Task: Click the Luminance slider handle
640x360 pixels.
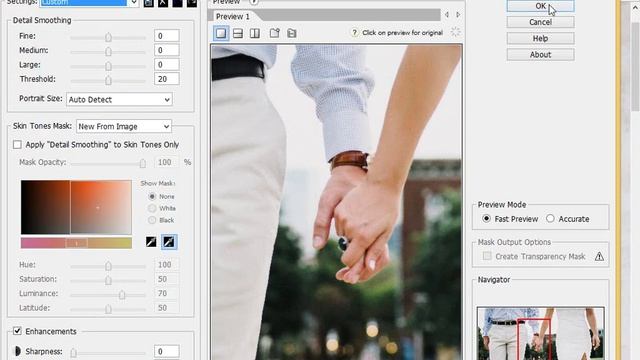Action: (x=122, y=295)
